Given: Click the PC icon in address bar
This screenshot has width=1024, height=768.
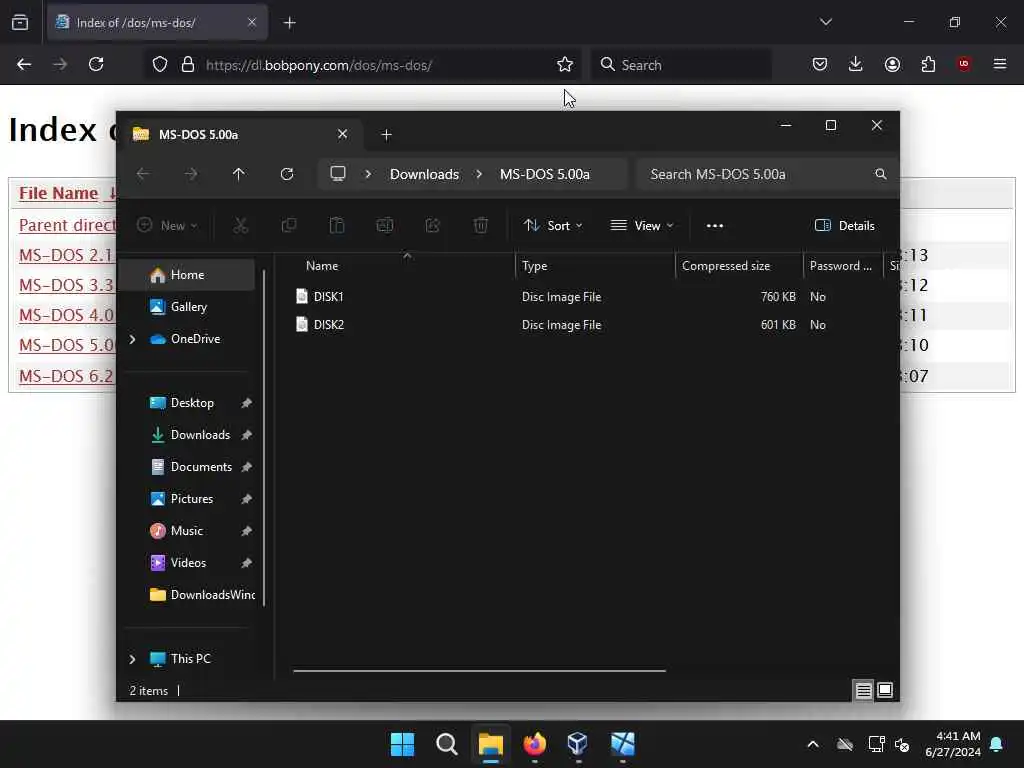Looking at the screenshot, I should point(338,174).
